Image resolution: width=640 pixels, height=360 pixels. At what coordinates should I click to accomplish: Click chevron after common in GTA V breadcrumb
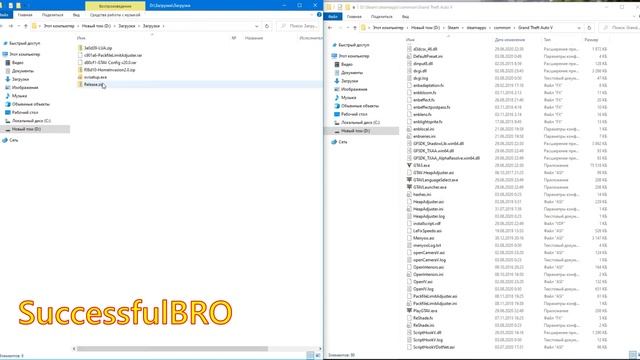[514, 28]
